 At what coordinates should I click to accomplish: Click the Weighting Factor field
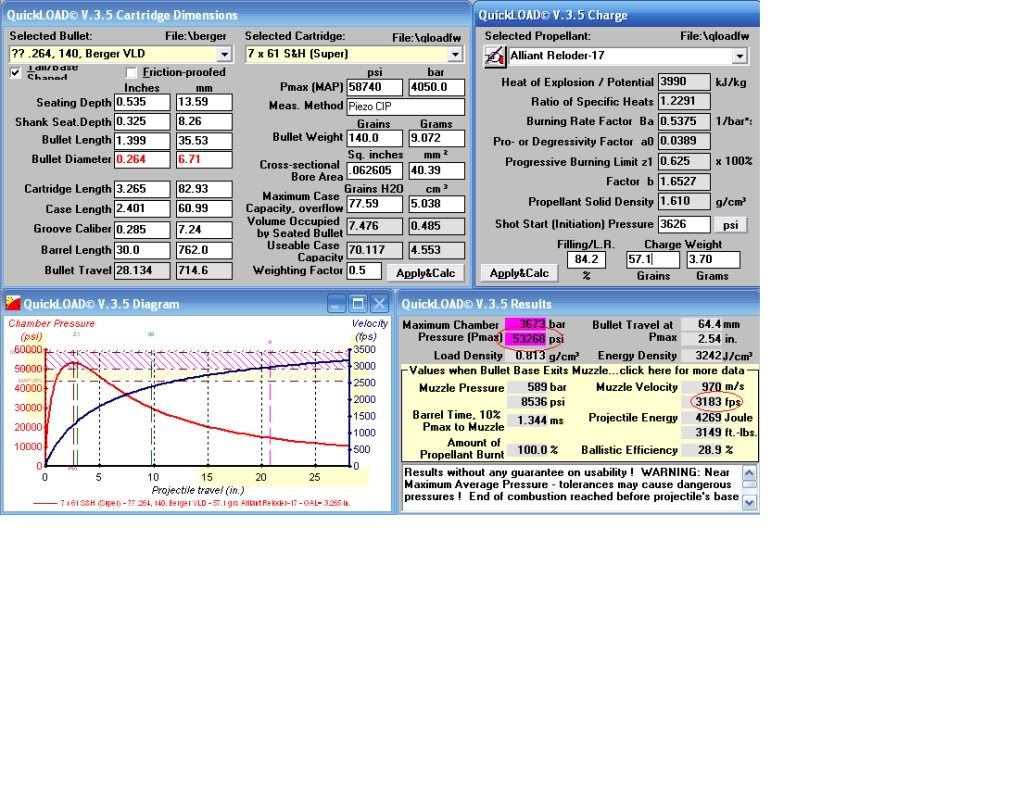(364, 271)
